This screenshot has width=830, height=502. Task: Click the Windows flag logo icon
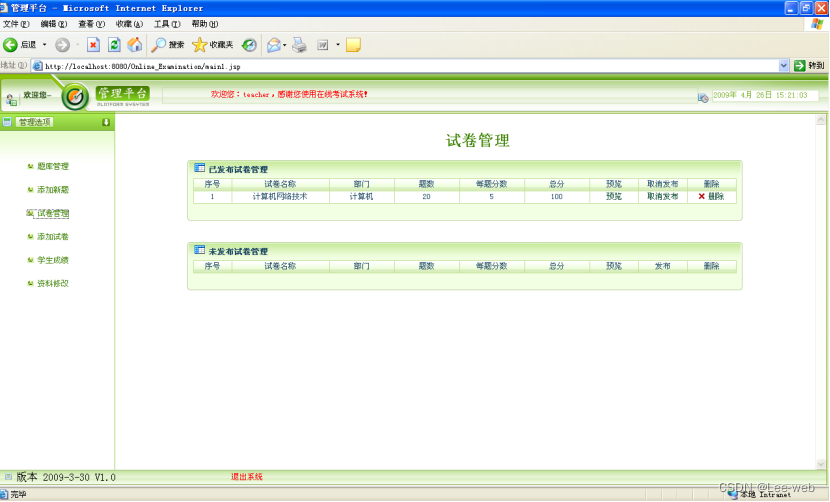pos(817,24)
